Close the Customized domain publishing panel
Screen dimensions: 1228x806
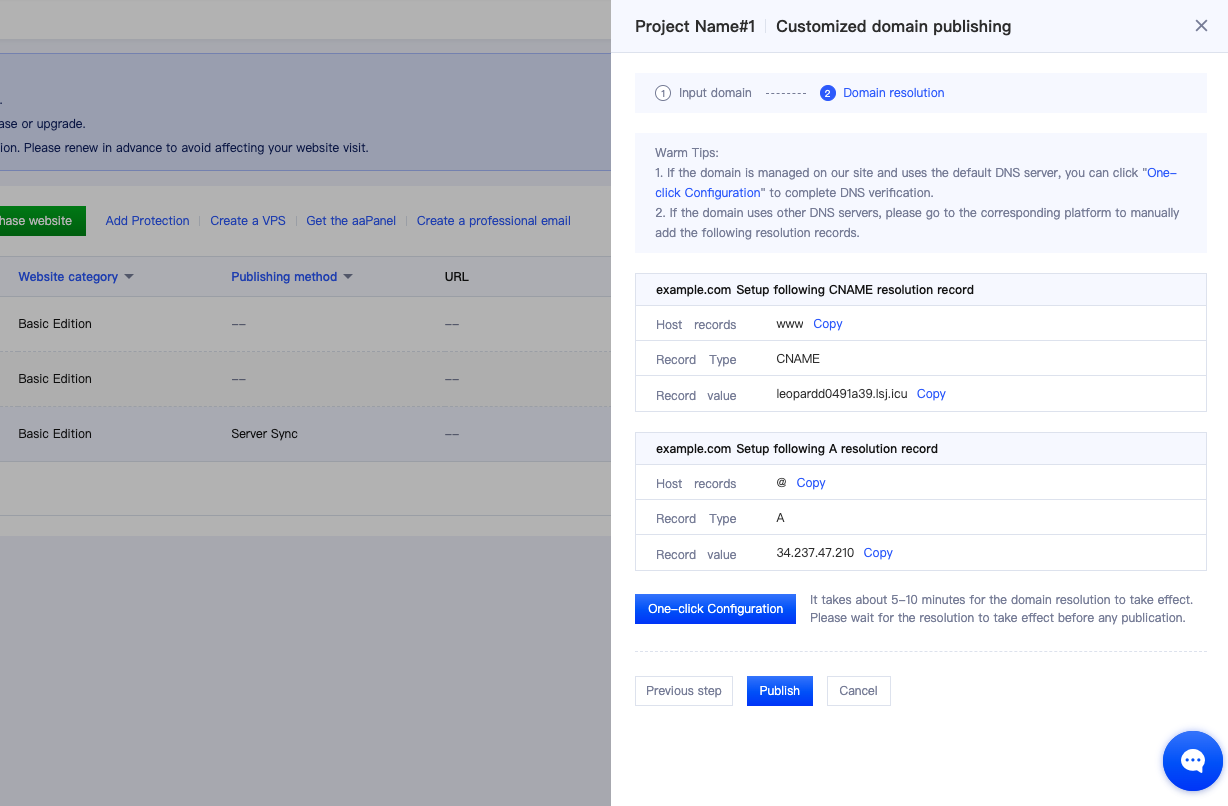point(1201,26)
